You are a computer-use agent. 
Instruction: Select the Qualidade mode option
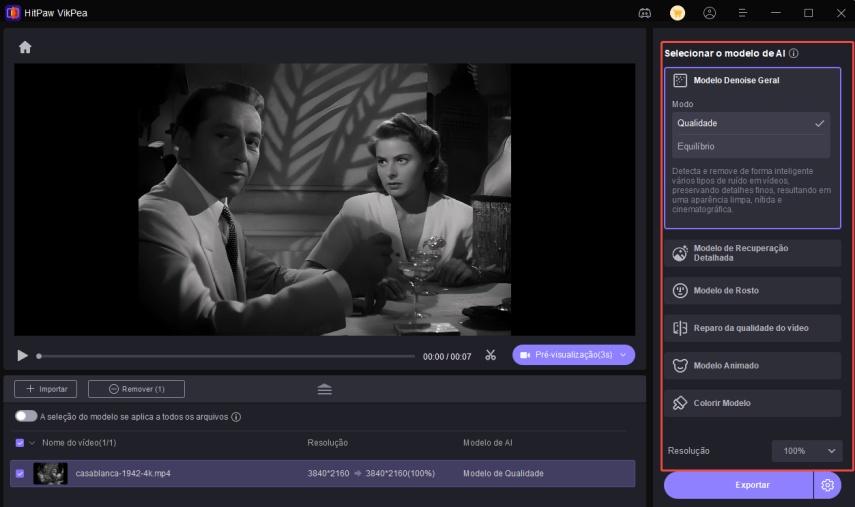point(751,123)
